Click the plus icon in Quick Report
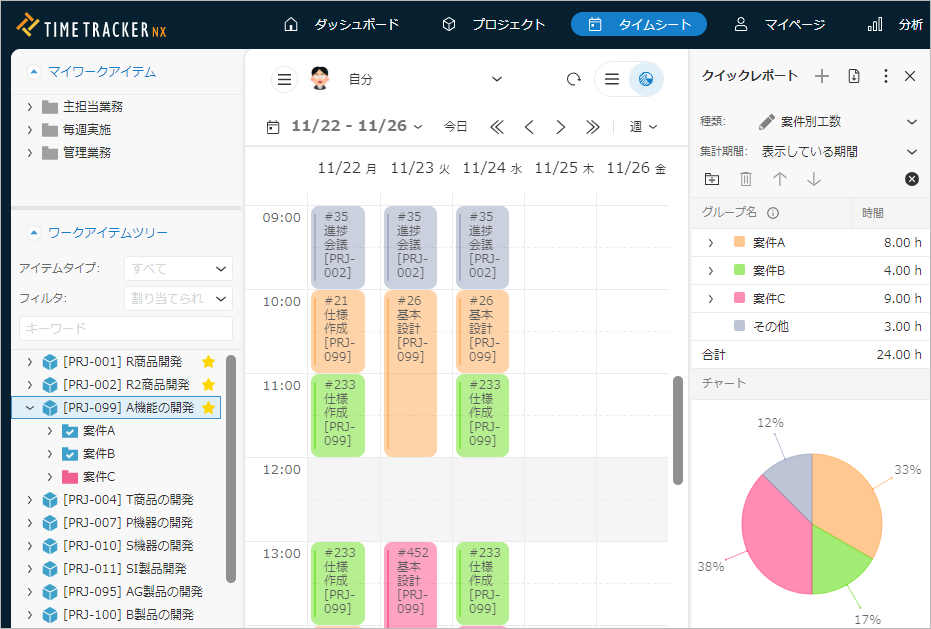 point(822,76)
